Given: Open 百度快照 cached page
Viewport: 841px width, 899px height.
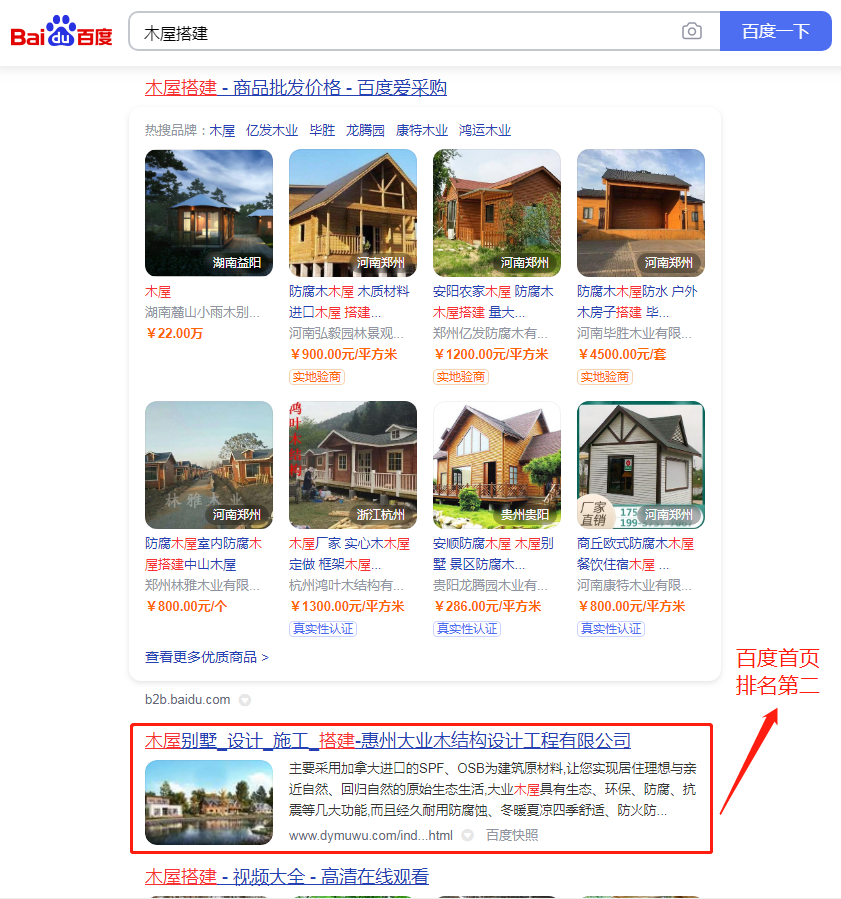Looking at the screenshot, I should 512,835.
